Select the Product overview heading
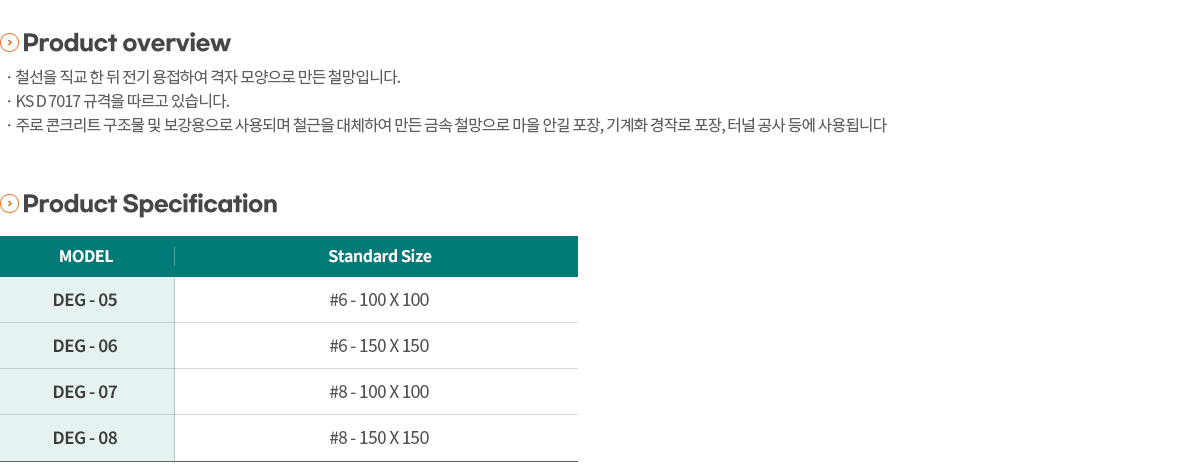Viewport: 1200px width, 468px height. (x=126, y=43)
